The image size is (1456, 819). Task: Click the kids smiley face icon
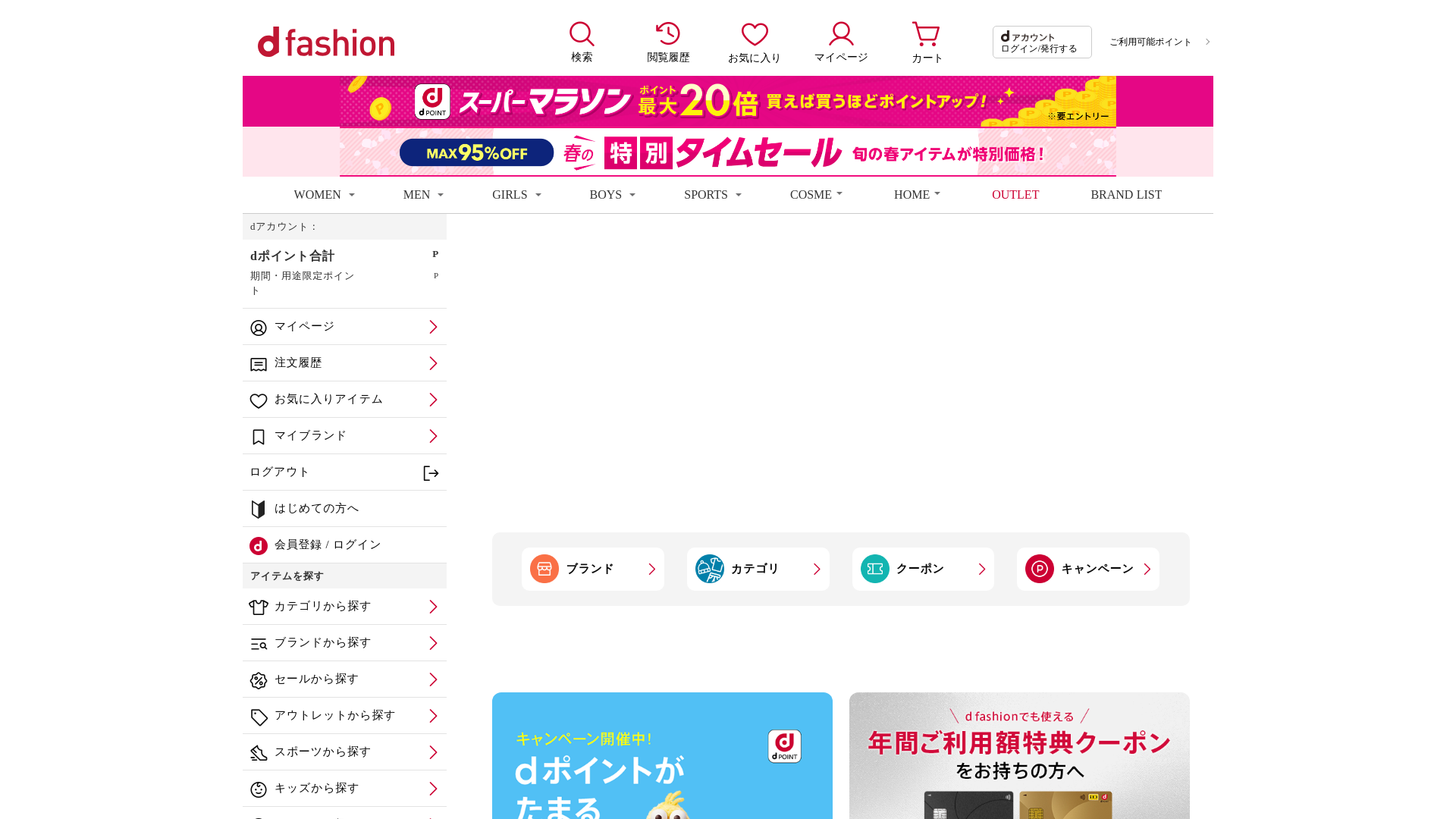[259, 789]
